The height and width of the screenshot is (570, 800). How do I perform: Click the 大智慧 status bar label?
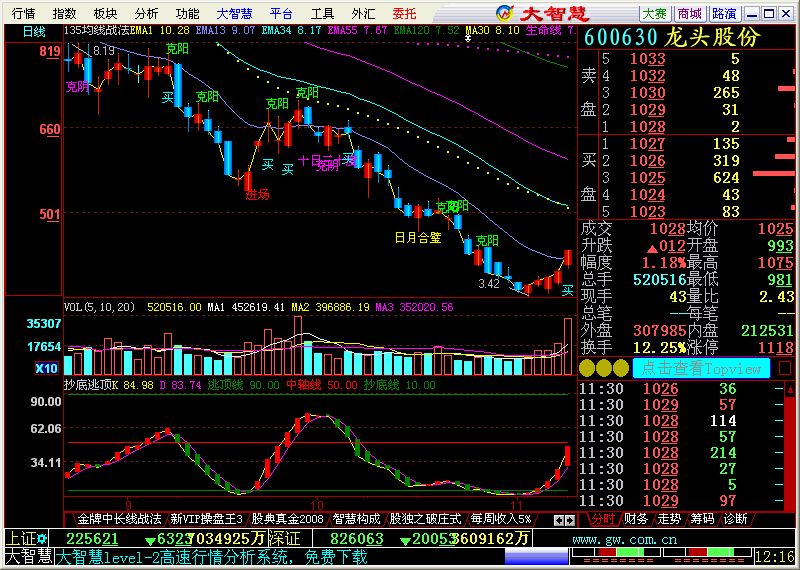tap(29, 557)
